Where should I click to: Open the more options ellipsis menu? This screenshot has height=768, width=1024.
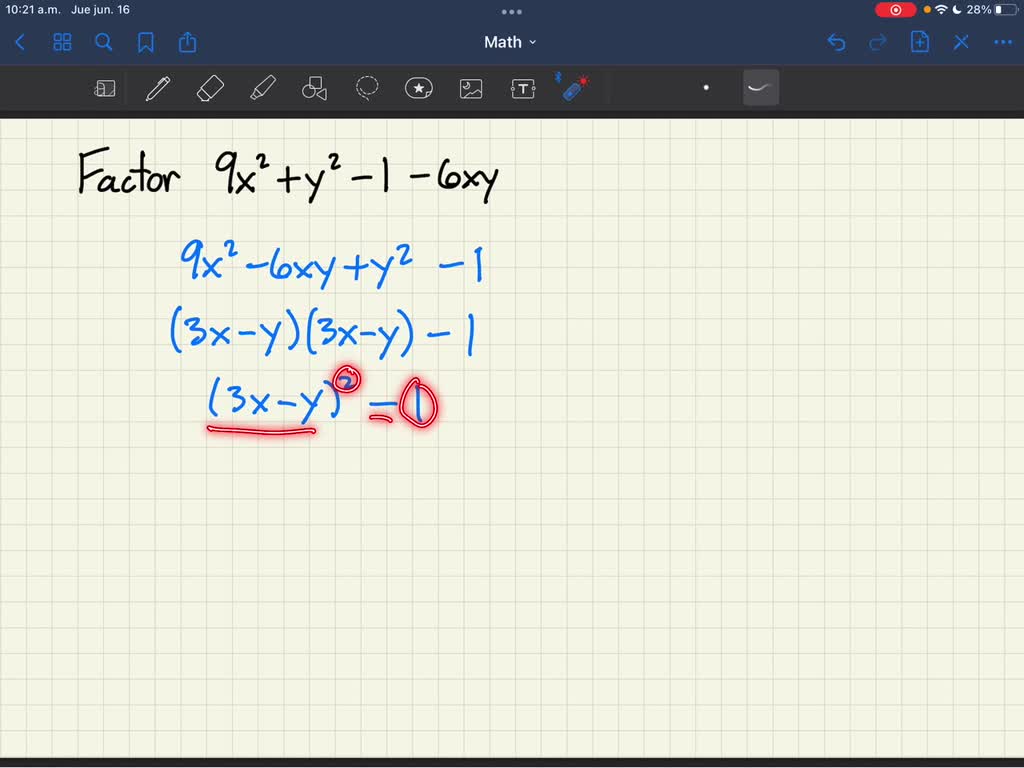[1002, 42]
